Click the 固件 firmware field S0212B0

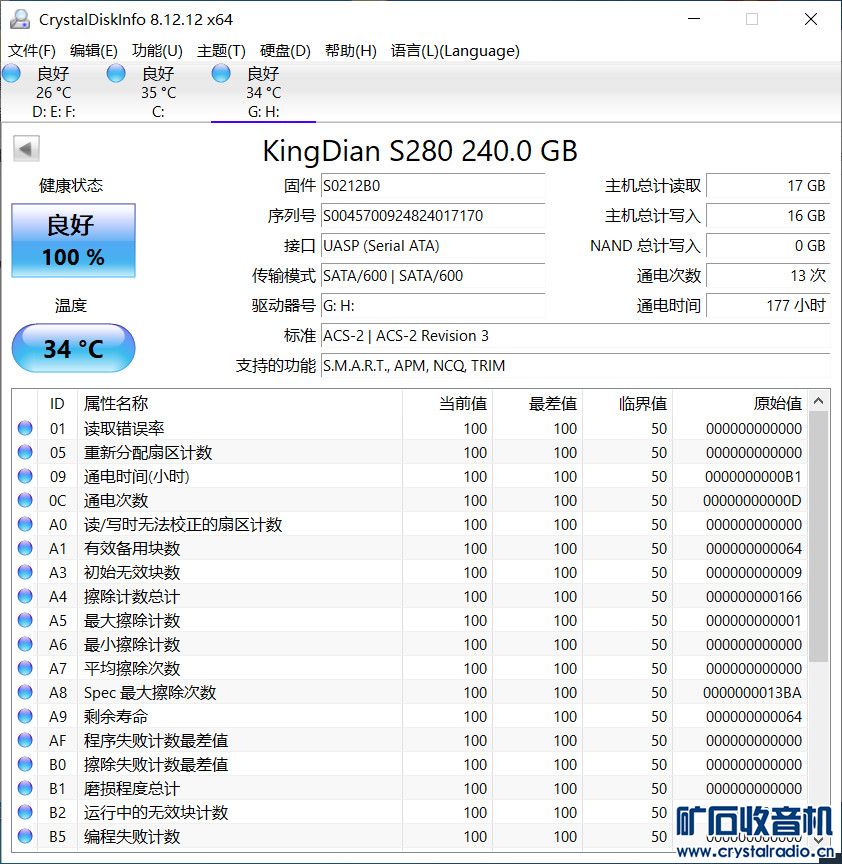tap(433, 186)
